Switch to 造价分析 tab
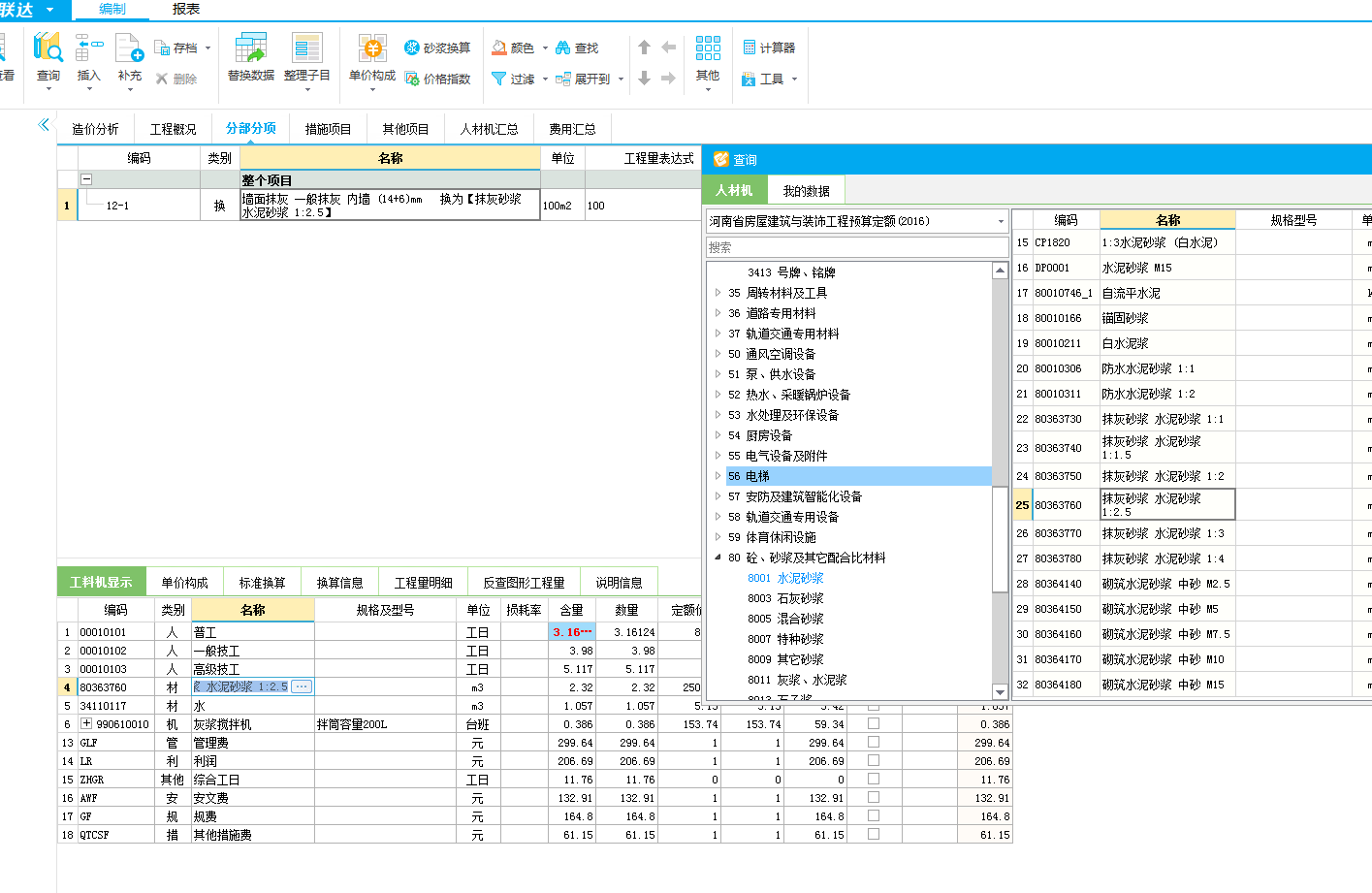The width and height of the screenshot is (1372, 893). pos(95,129)
